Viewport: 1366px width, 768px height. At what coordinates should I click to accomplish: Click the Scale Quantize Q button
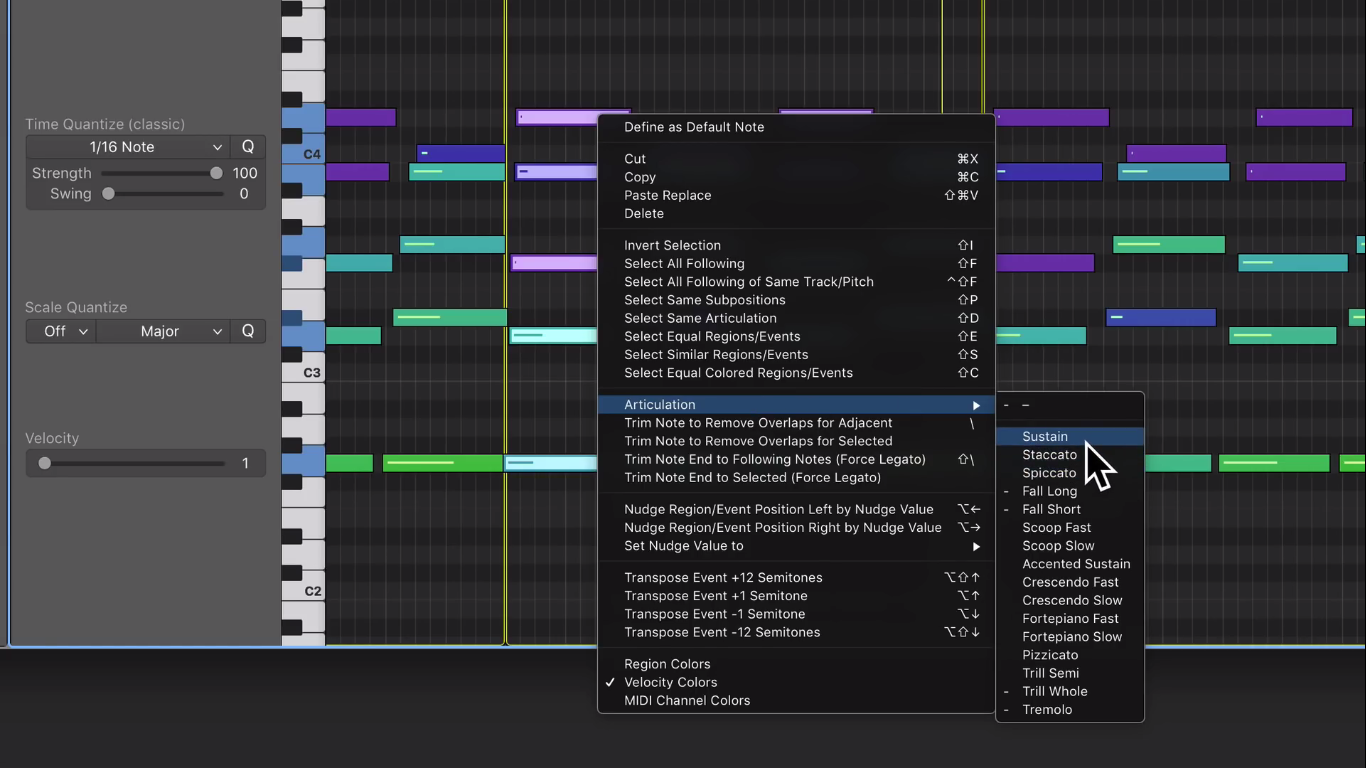(x=248, y=331)
